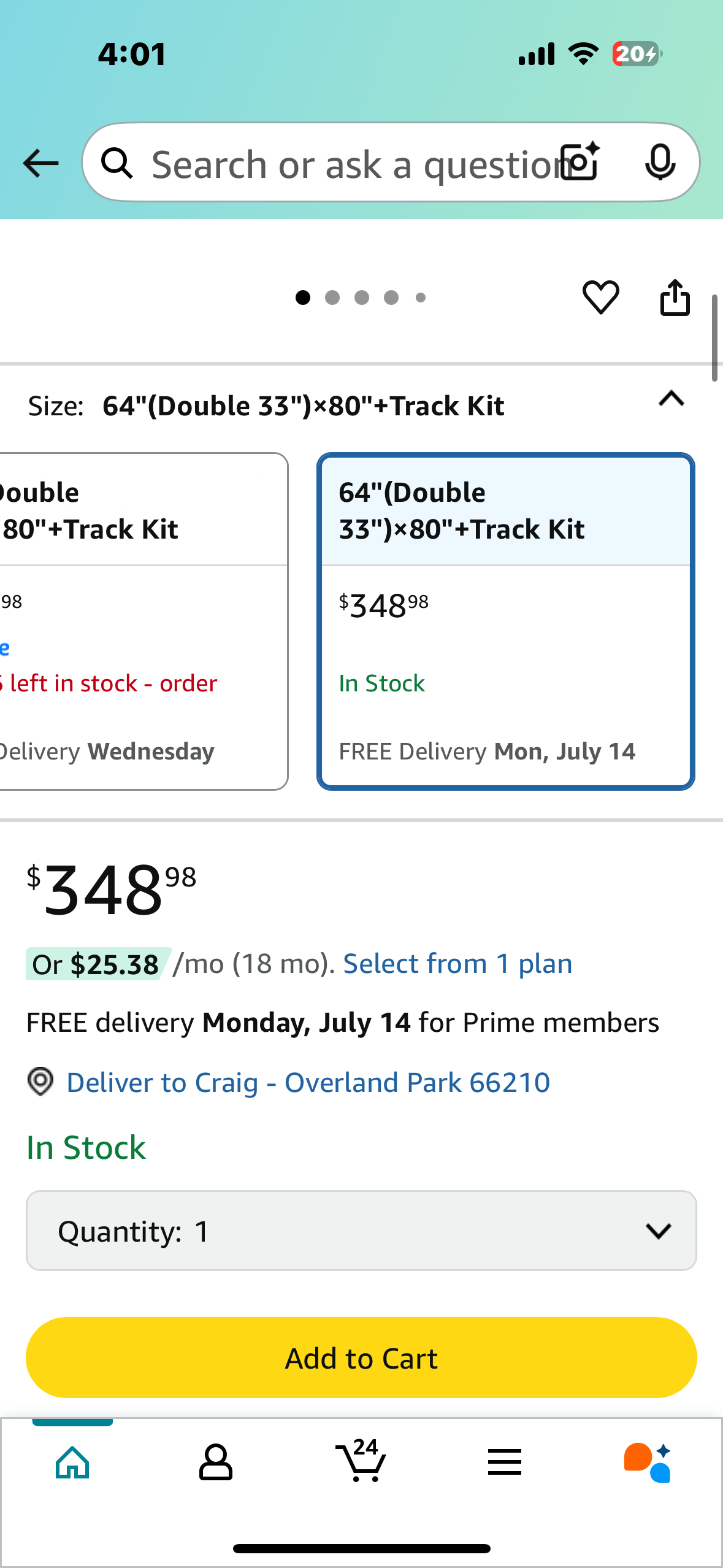Open the Rufus AI assistant icon
723x1568 pixels.
tap(648, 1462)
